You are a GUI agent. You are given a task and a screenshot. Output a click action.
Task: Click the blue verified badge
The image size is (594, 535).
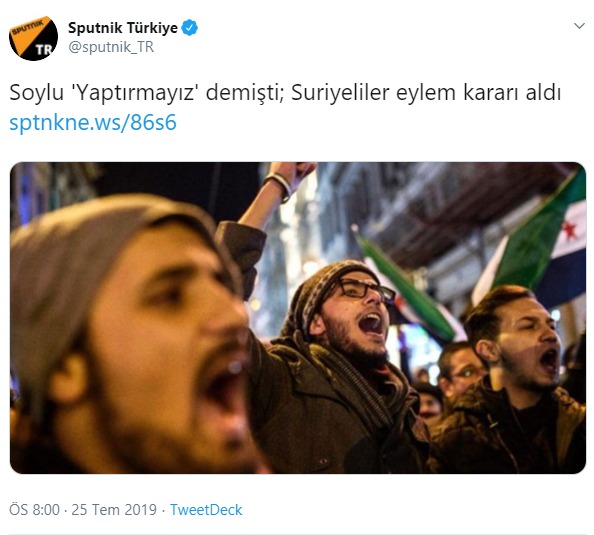click(x=189, y=28)
